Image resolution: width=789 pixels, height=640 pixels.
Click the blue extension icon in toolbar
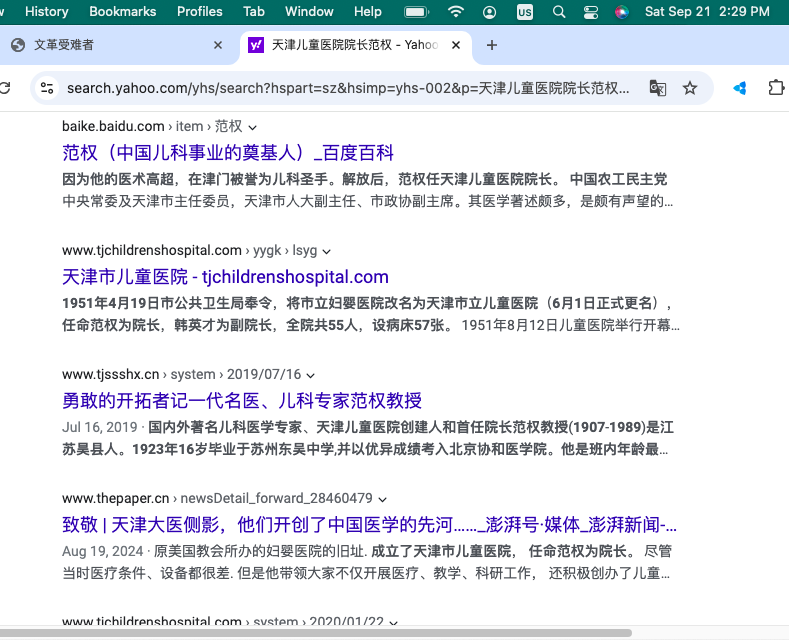point(740,88)
